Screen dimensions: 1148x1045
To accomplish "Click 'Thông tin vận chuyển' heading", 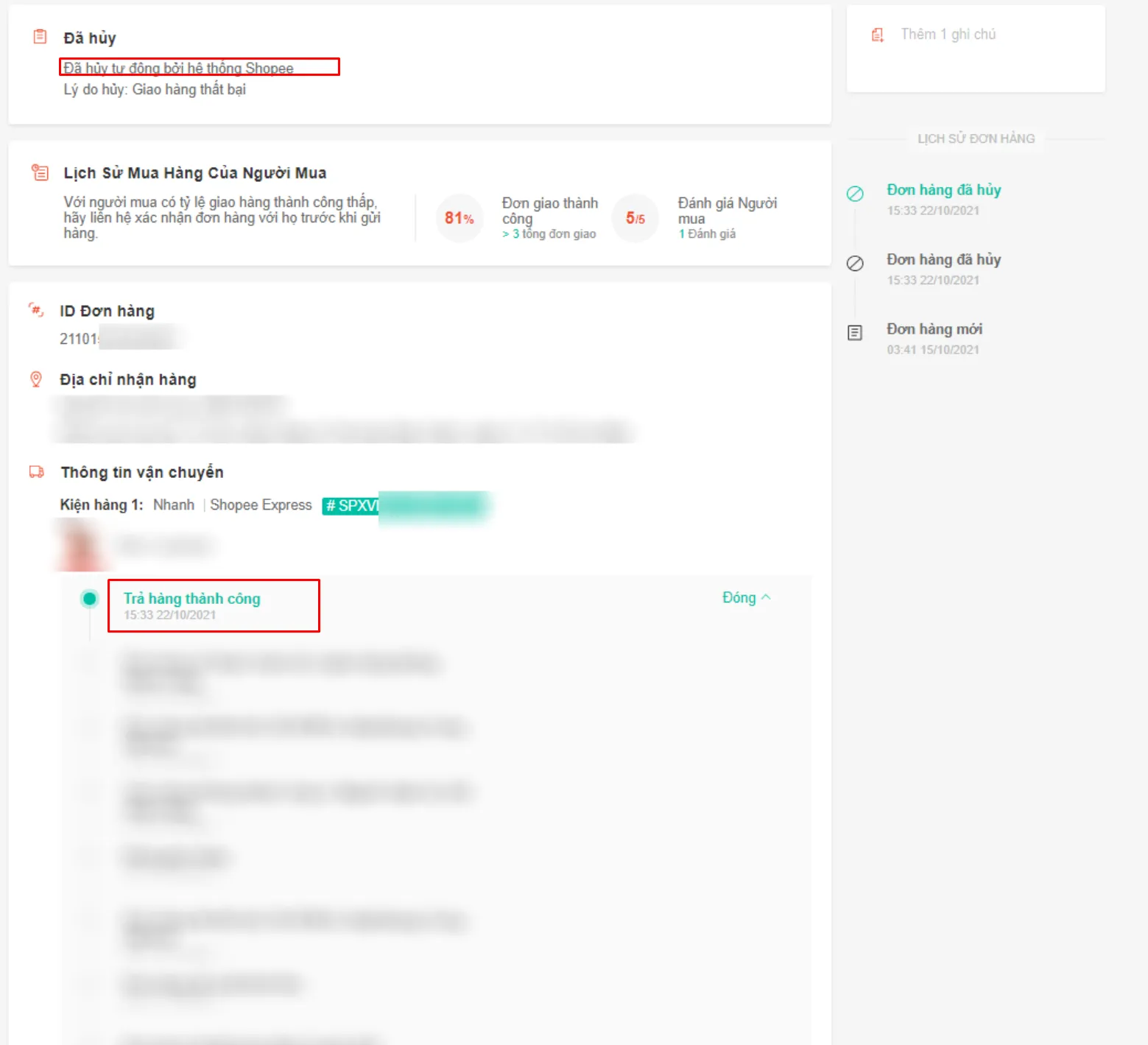I will (142, 472).
